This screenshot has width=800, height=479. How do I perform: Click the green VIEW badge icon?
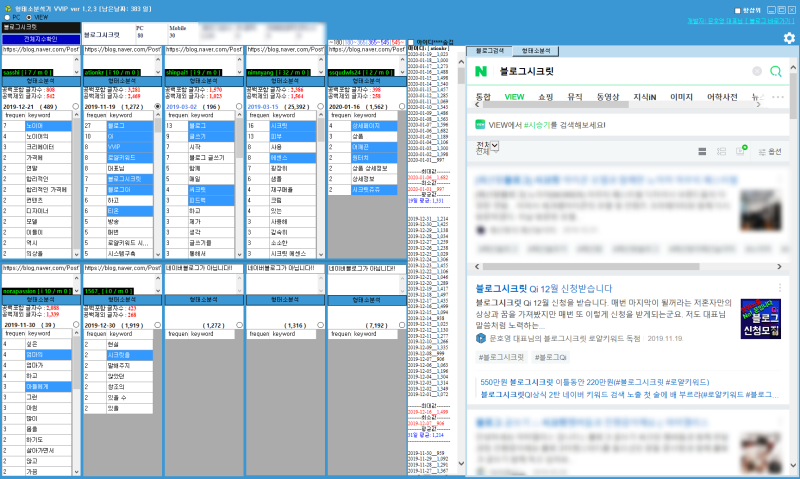pyautogui.click(x=480, y=124)
